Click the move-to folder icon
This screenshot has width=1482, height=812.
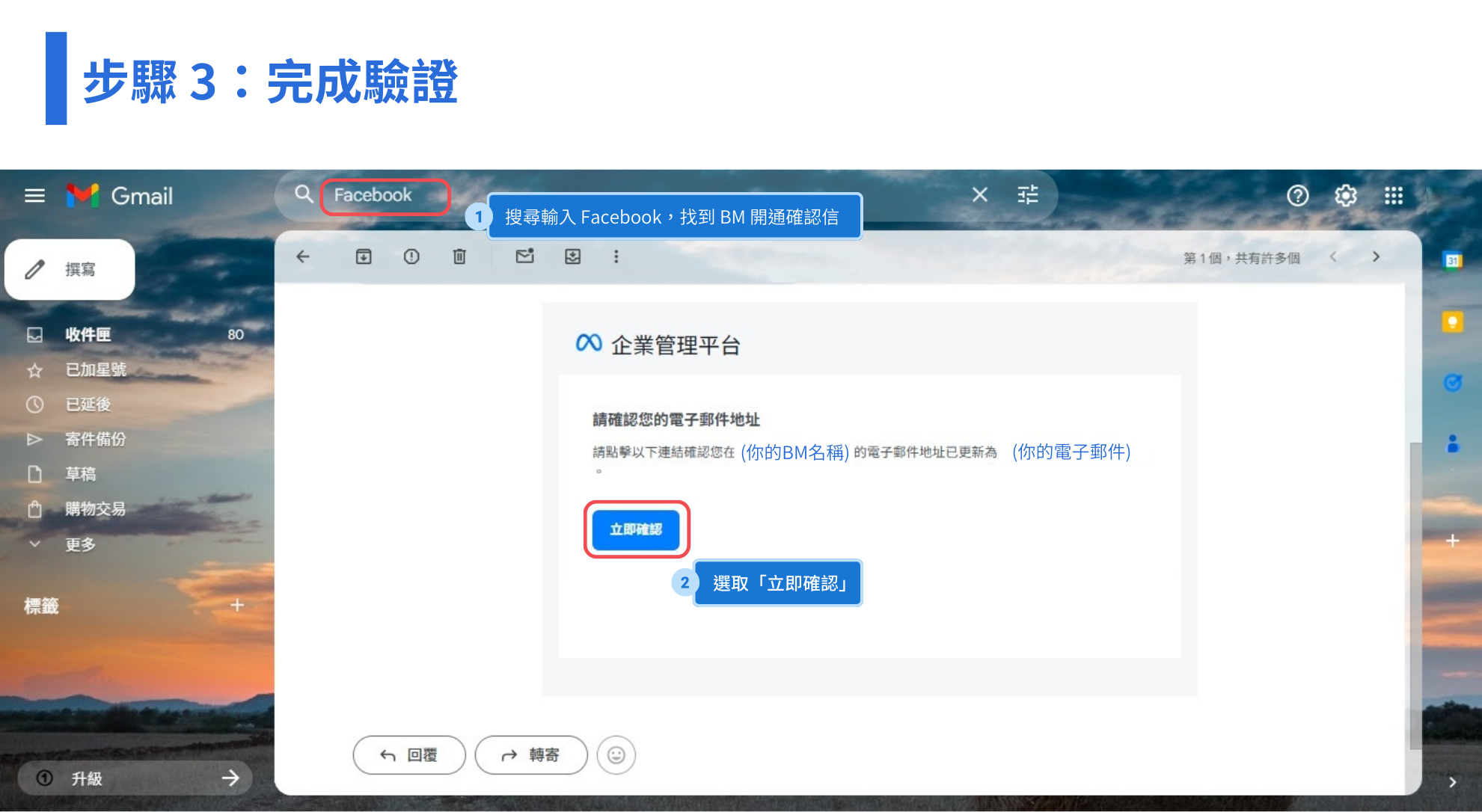(x=572, y=257)
